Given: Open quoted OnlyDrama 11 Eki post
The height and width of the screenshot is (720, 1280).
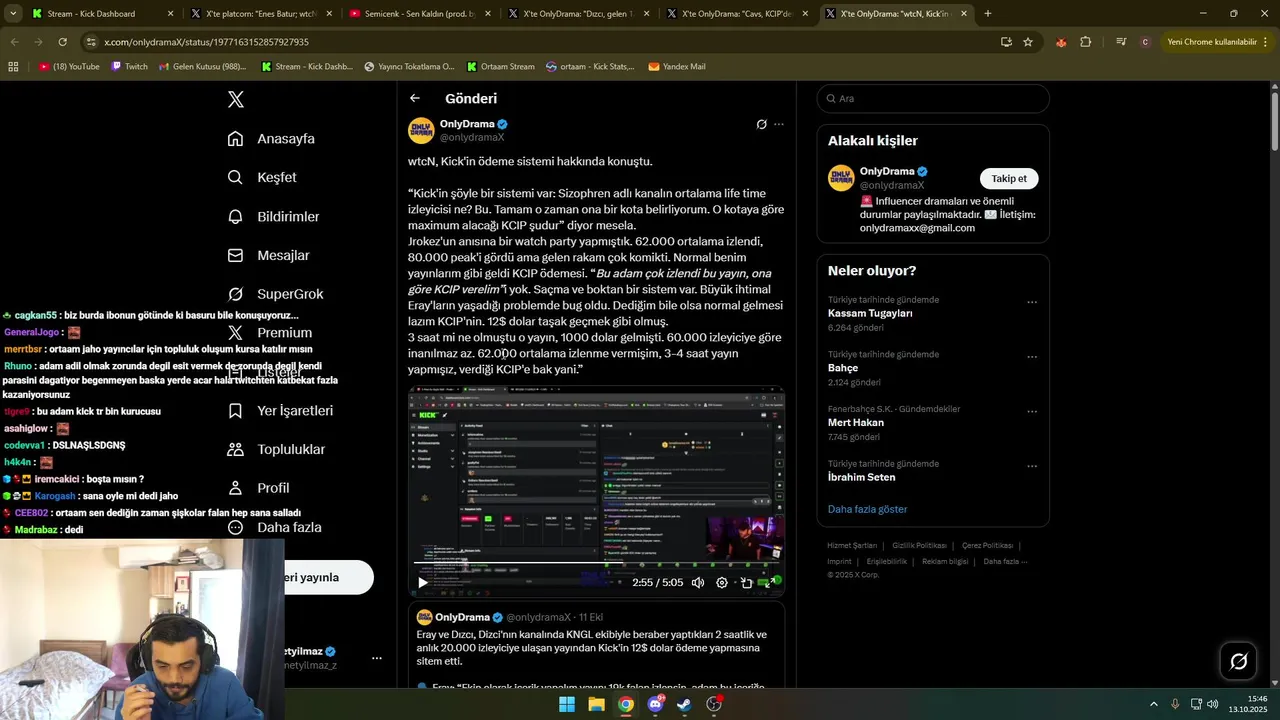Looking at the screenshot, I should [596, 645].
